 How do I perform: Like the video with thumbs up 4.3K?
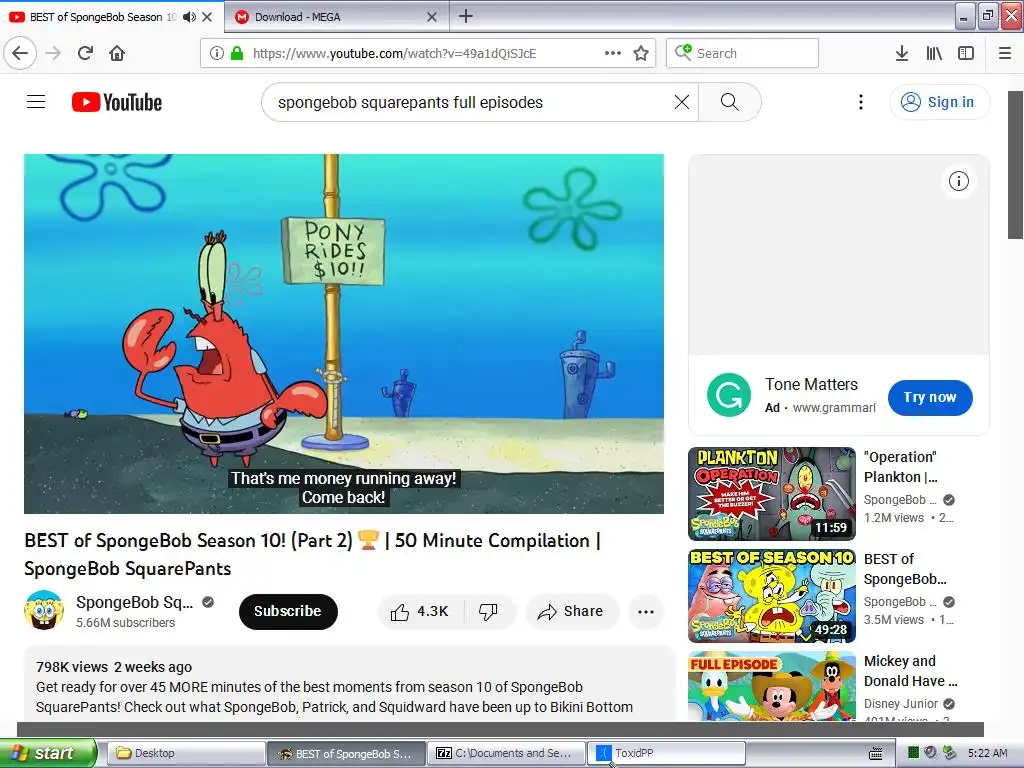pyautogui.click(x=420, y=611)
